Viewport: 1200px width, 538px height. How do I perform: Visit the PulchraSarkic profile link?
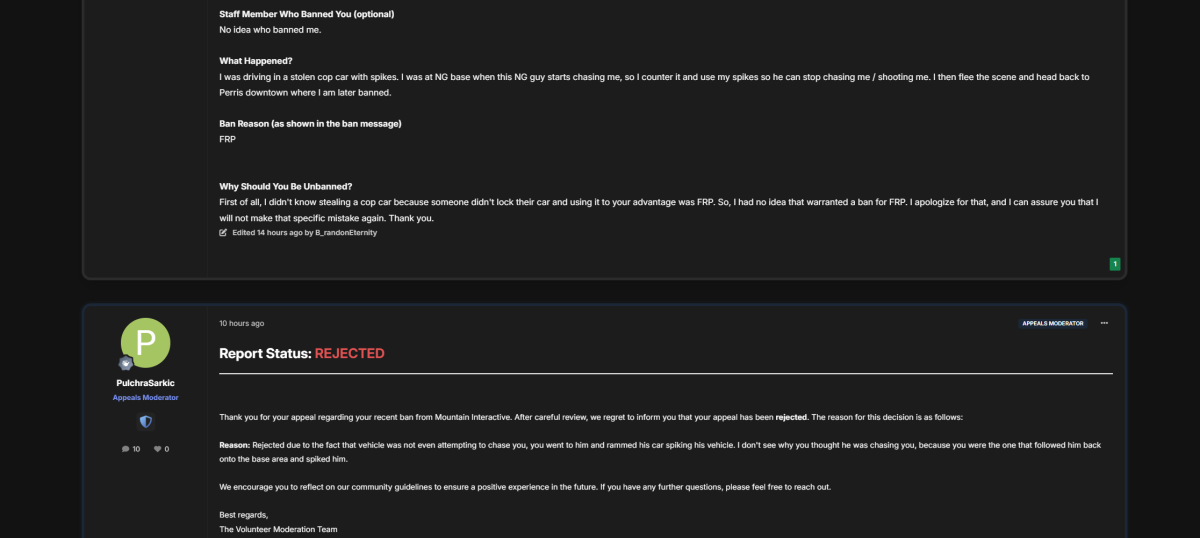pyautogui.click(x=145, y=383)
